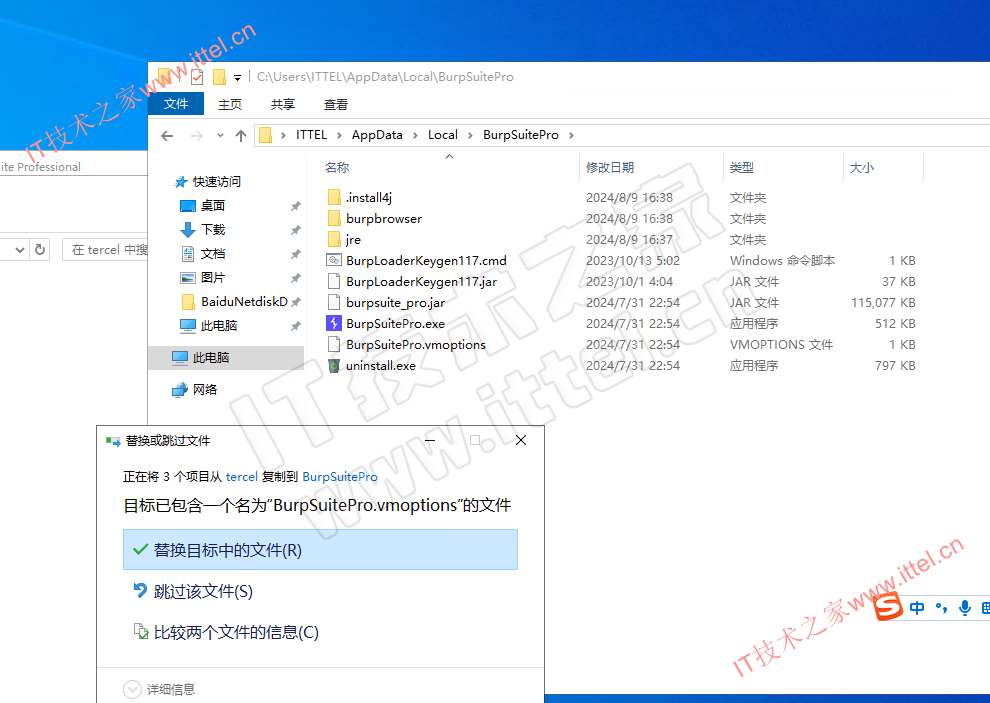Go back with the Explorer back arrow
Viewport: 990px width, 703px height.
click(x=167, y=135)
